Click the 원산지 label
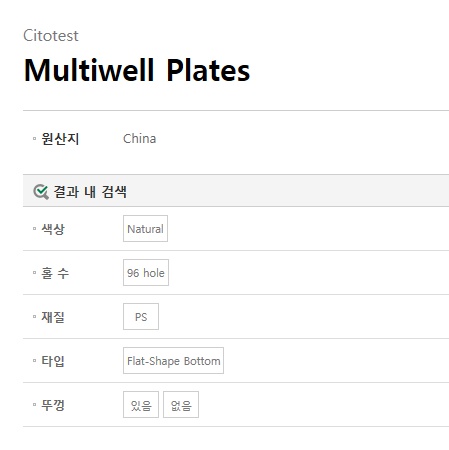The image size is (449, 450). [x=60, y=139]
